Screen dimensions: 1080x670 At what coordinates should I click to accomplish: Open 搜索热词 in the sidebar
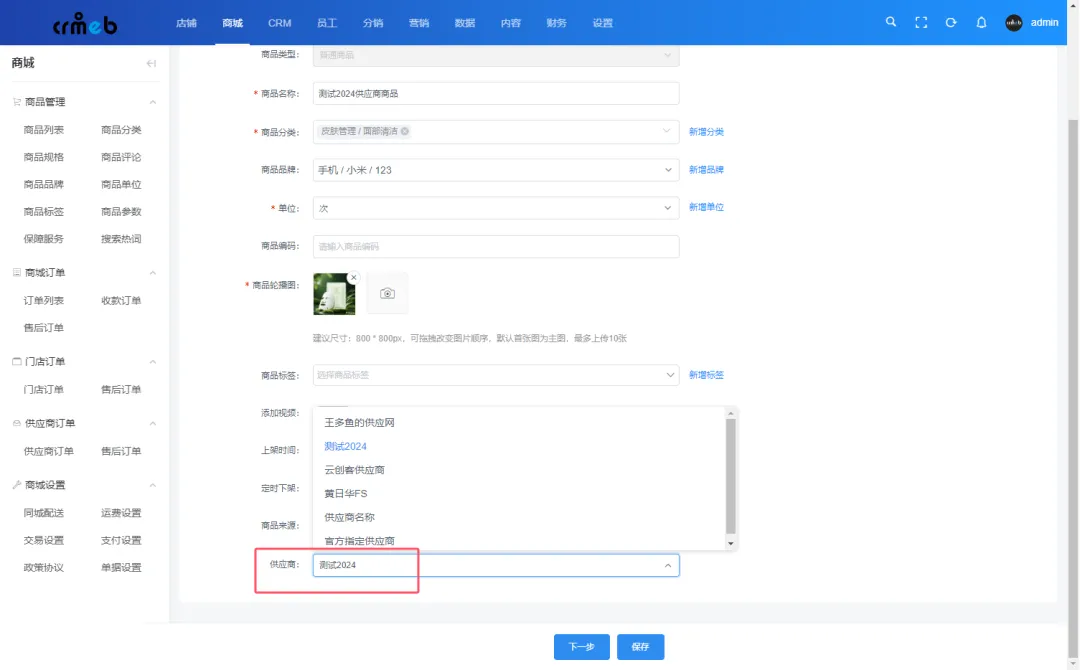pos(121,239)
